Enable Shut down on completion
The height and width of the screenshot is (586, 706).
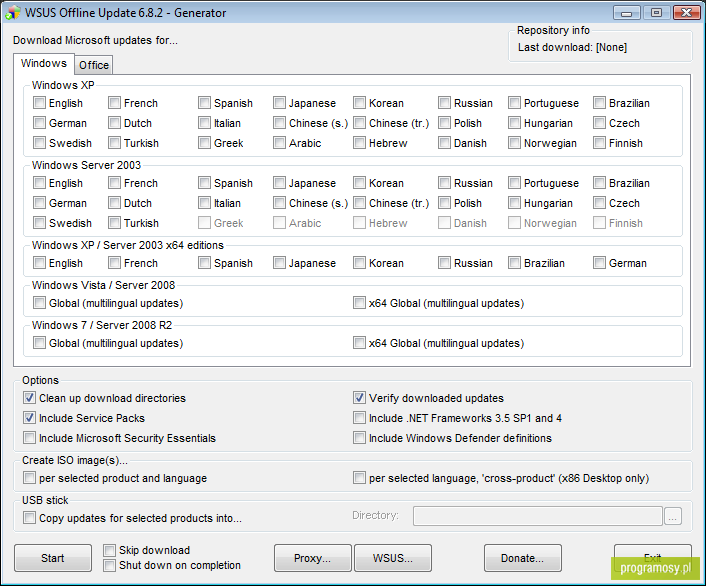[109, 565]
